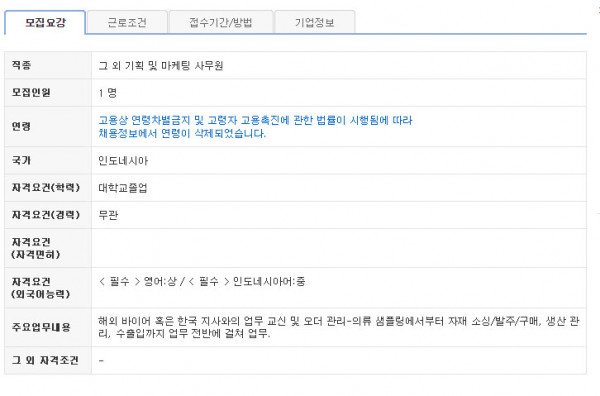Click the 연령 row label
This screenshot has height=396, width=600.
(21, 126)
